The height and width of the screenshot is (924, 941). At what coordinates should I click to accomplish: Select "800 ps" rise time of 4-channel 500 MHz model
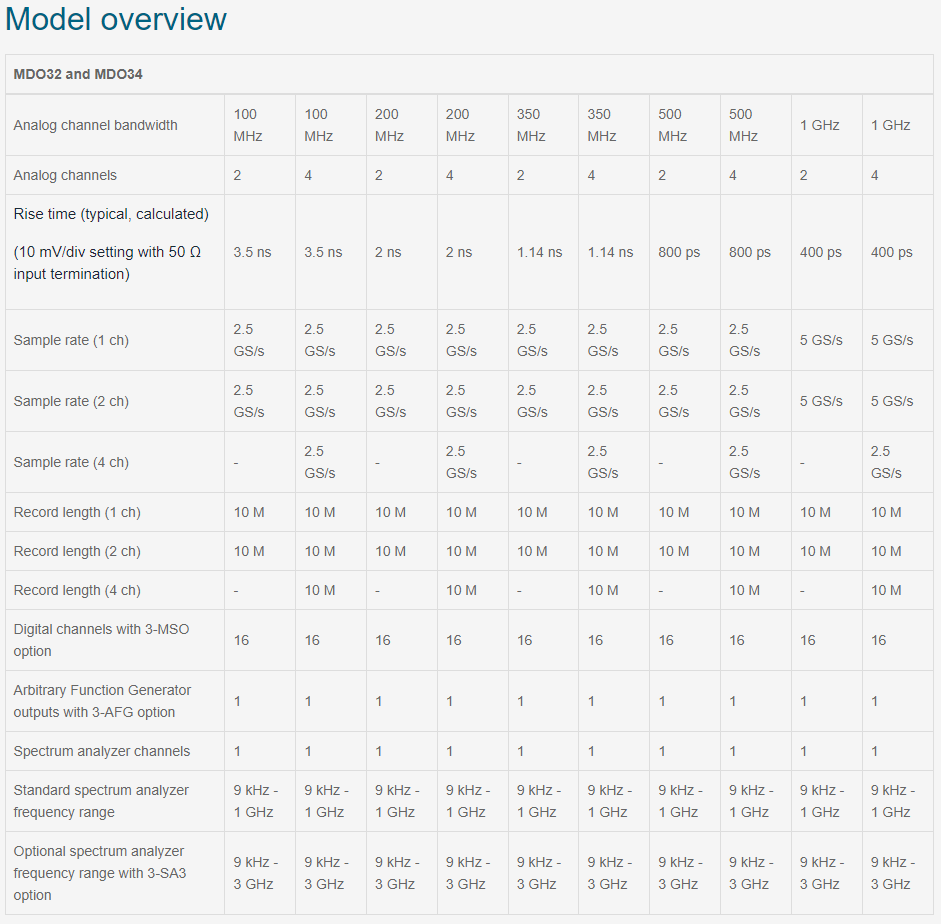click(750, 252)
